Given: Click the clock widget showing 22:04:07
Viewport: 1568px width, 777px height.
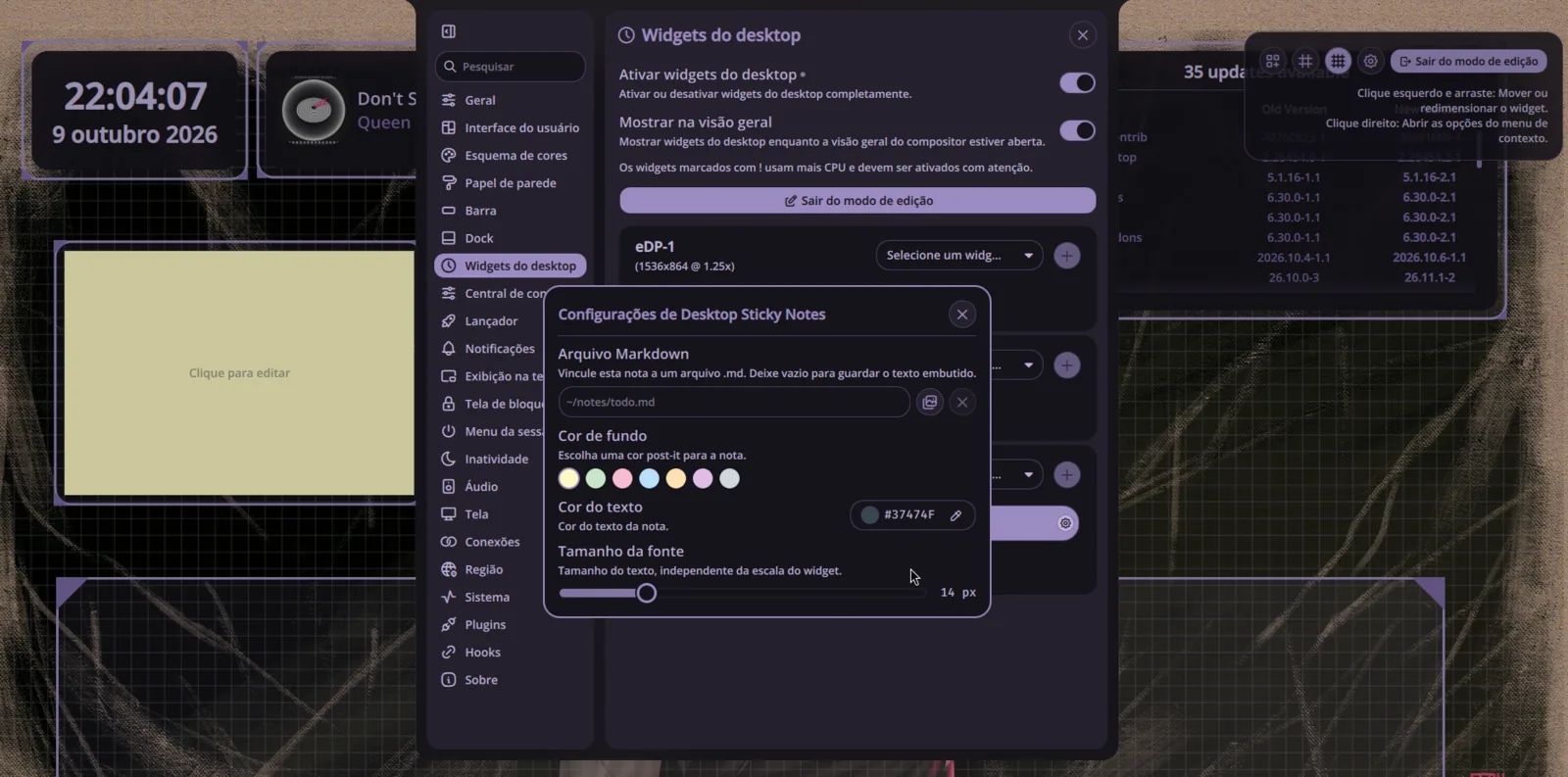Looking at the screenshot, I should [x=135, y=112].
